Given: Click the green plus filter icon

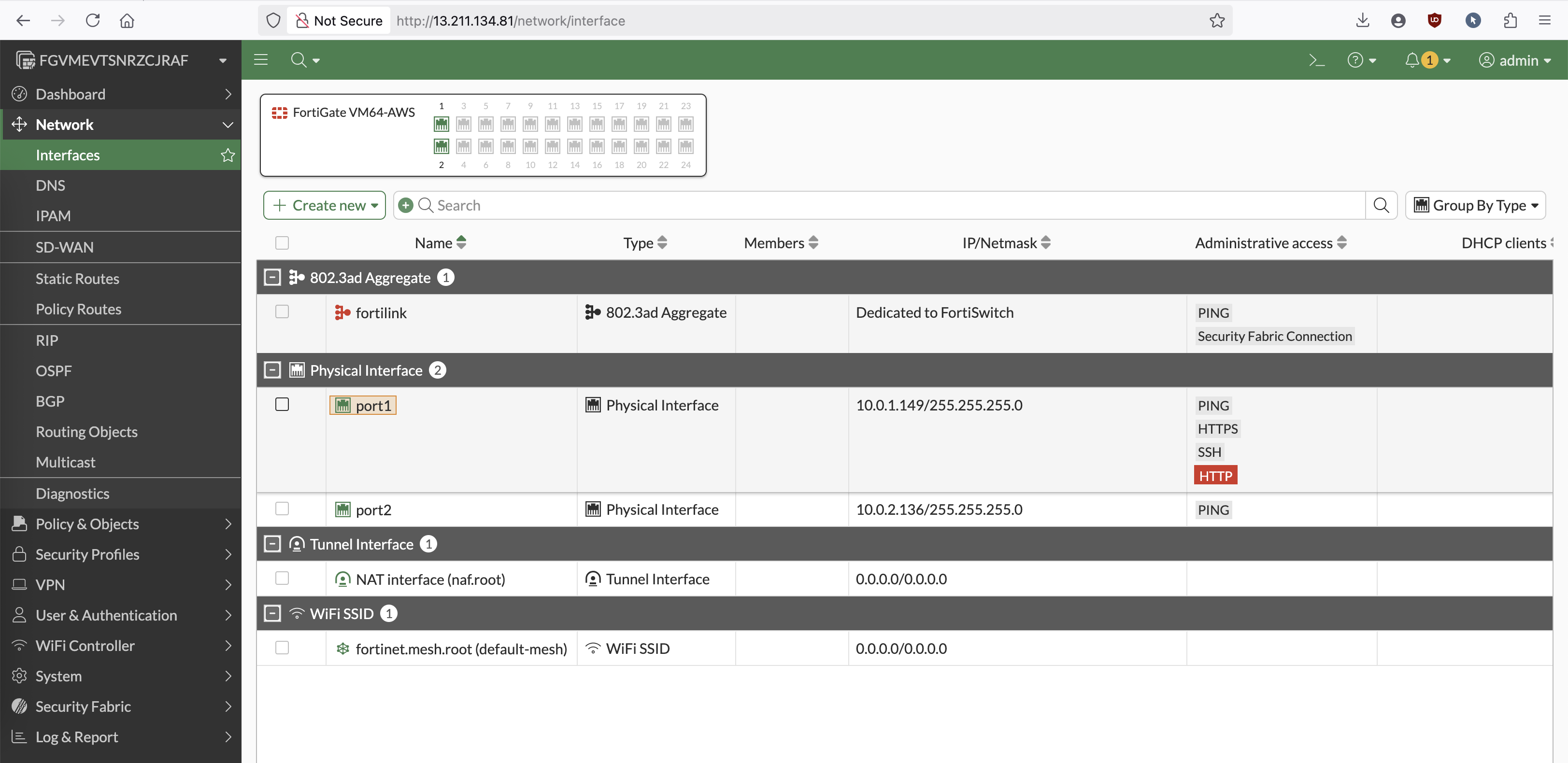Looking at the screenshot, I should (406, 206).
